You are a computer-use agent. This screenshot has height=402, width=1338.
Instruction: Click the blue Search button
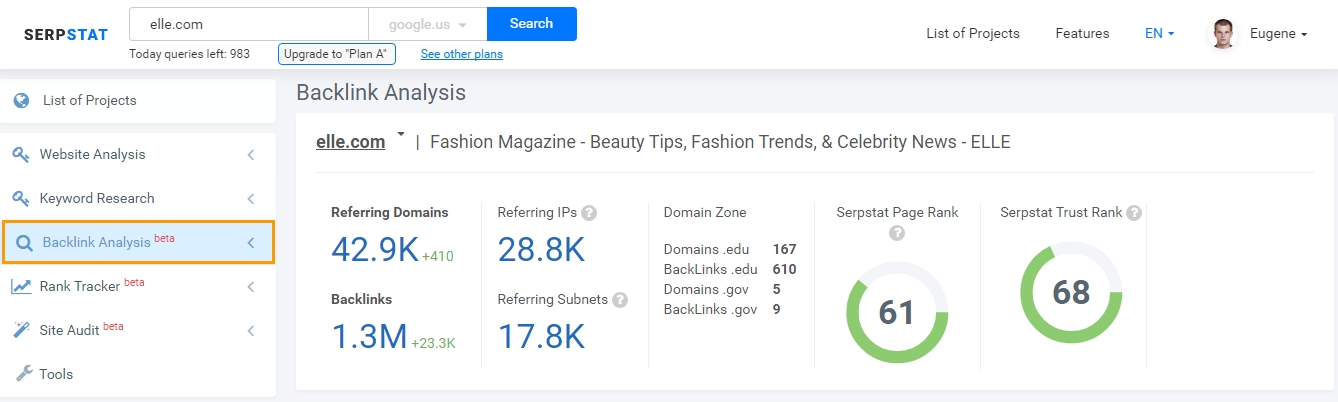click(532, 23)
